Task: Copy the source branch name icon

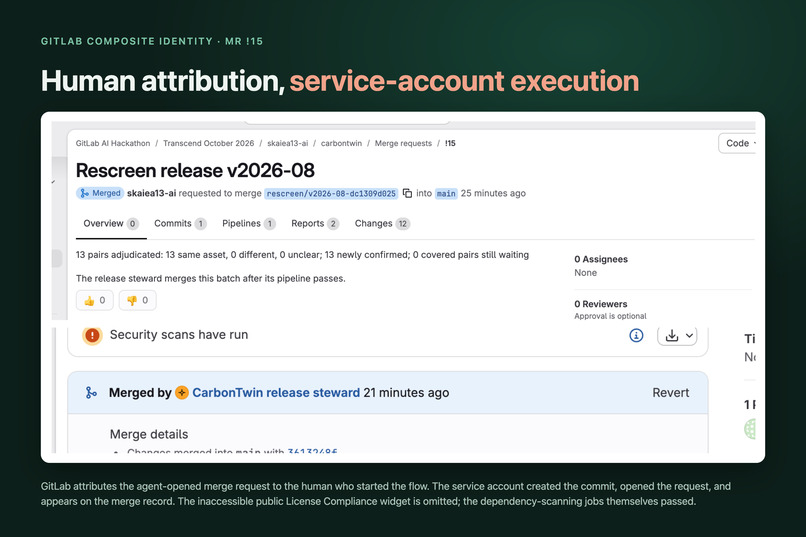Action: point(407,193)
